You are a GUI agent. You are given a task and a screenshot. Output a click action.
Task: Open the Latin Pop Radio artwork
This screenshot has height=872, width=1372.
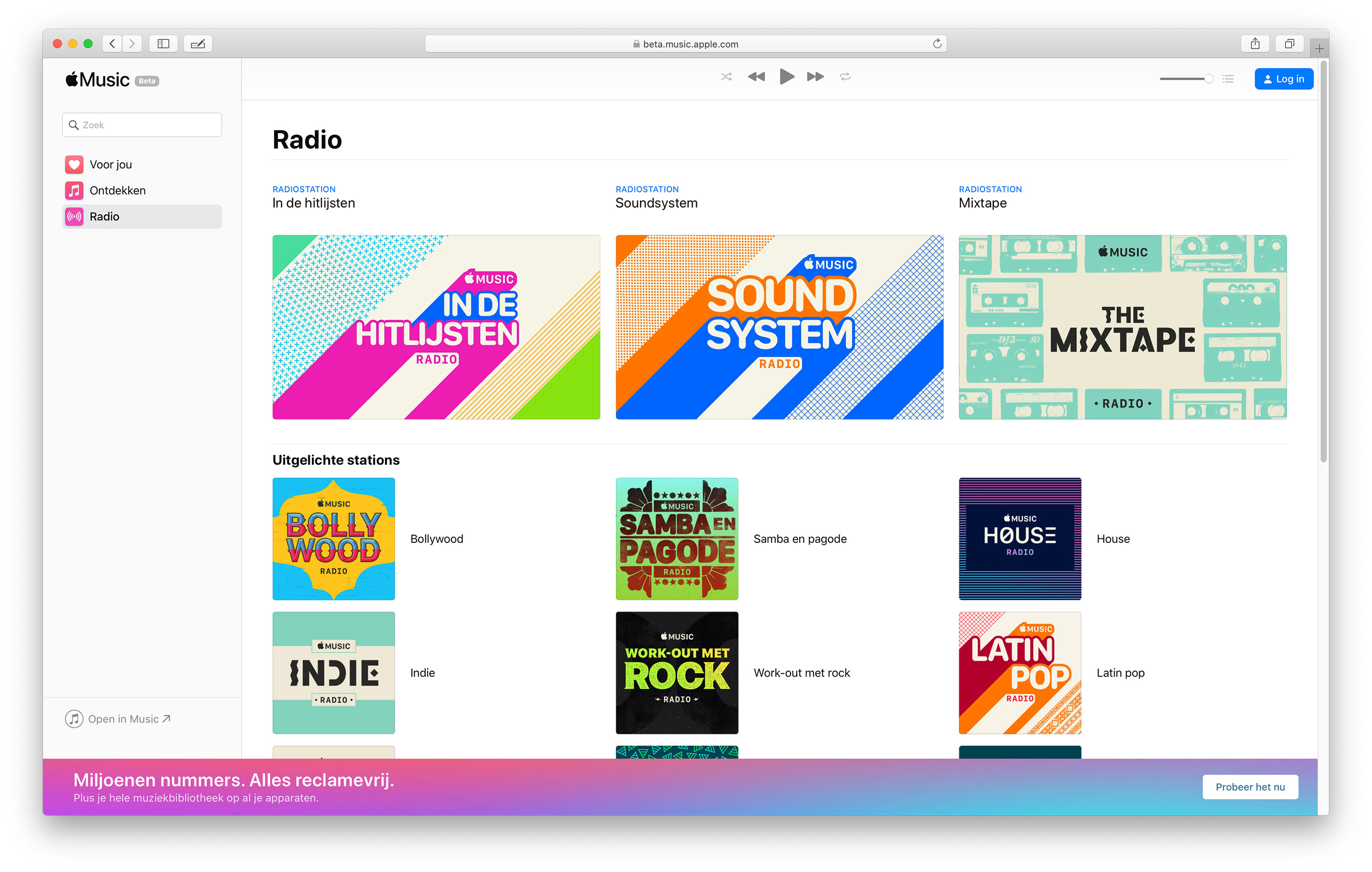point(1020,672)
